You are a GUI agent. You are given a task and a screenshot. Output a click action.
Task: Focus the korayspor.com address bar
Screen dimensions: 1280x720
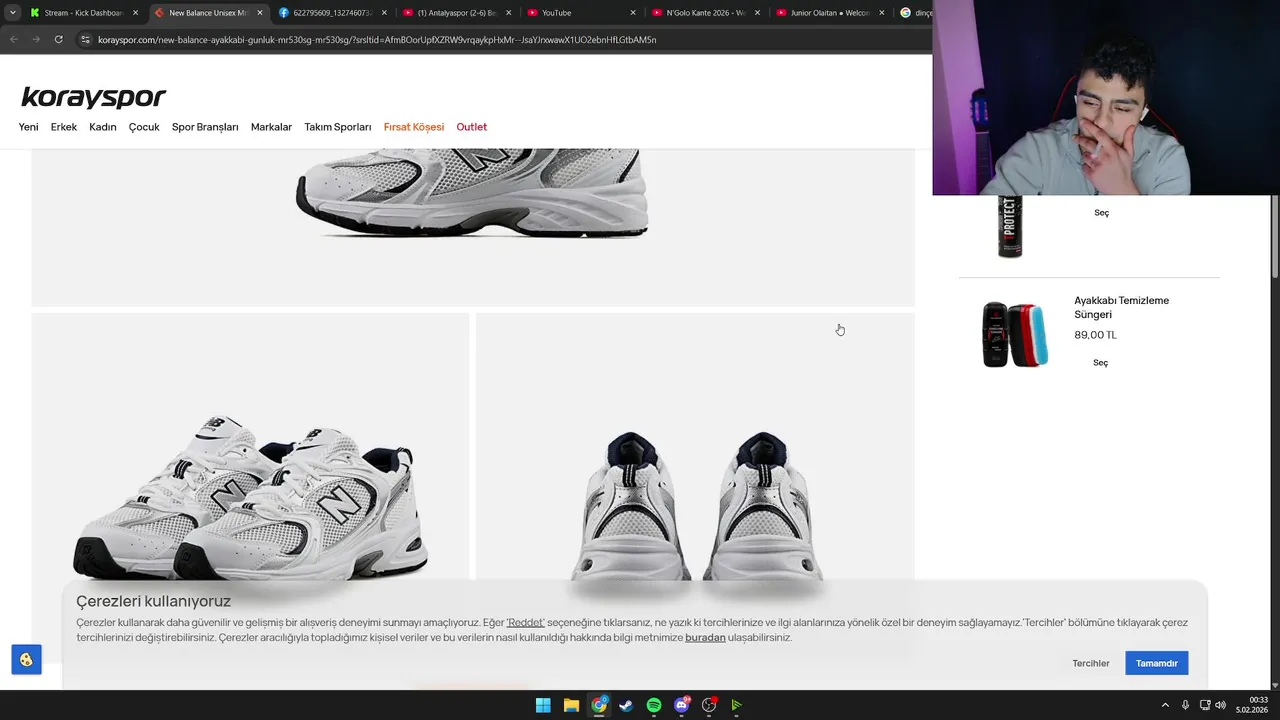(x=500, y=39)
